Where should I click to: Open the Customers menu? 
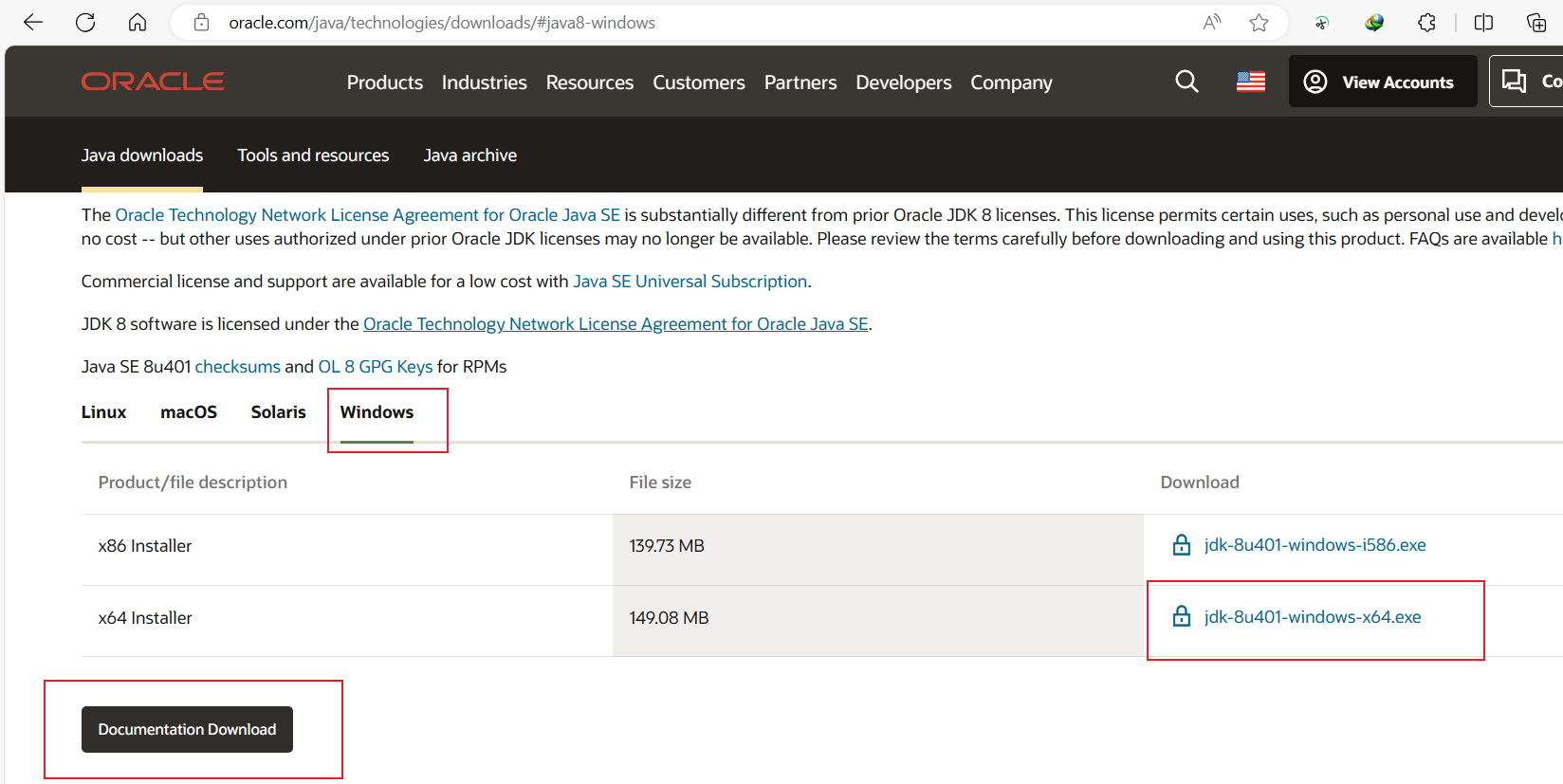point(699,82)
